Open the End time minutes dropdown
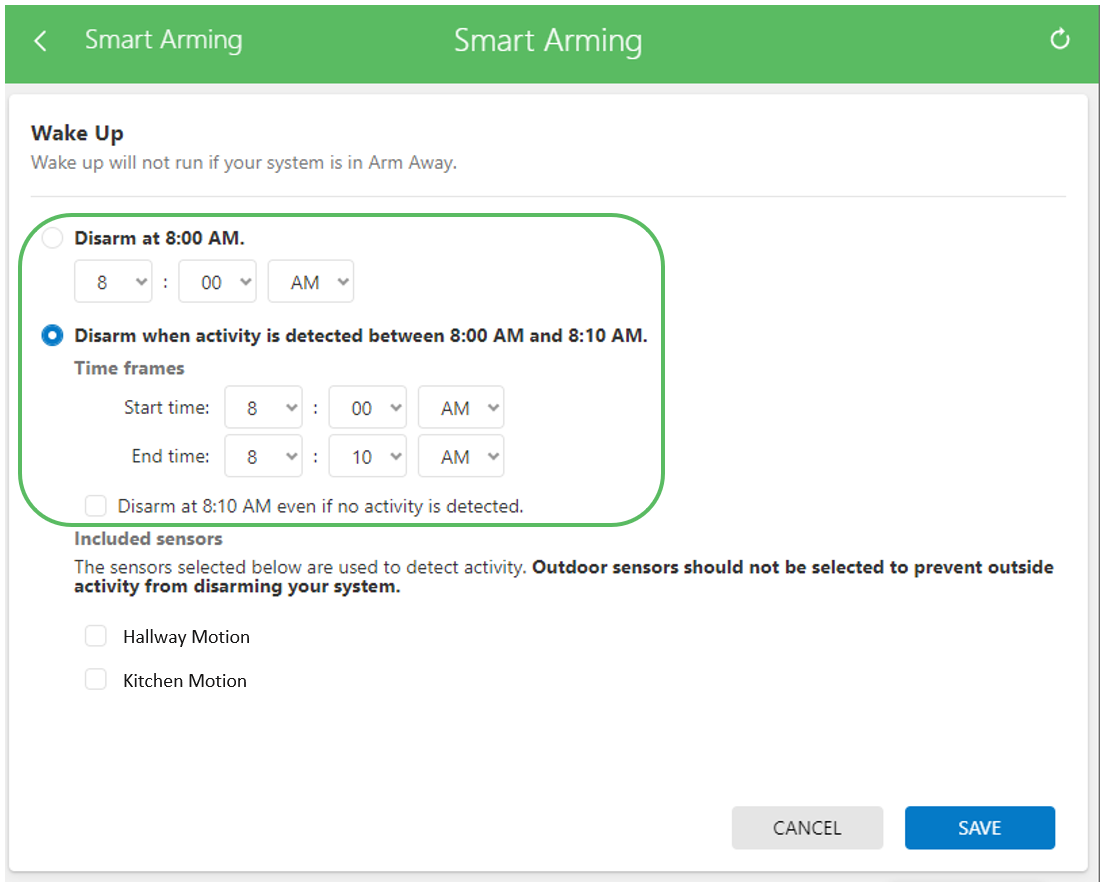 pyautogui.click(x=368, y=456)
